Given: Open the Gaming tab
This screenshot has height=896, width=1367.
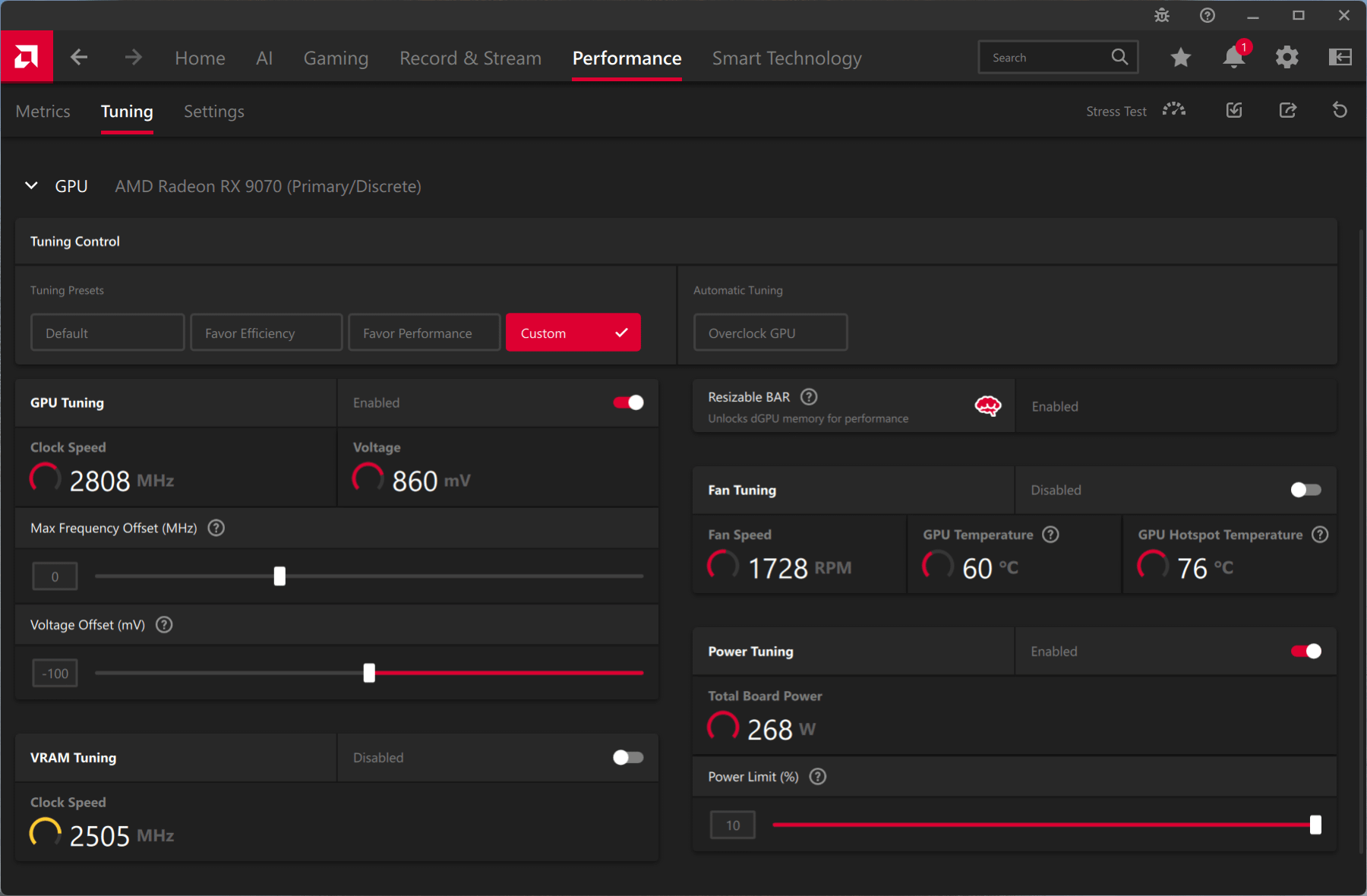Looking at the screenshot, I should tap(336, 58).
